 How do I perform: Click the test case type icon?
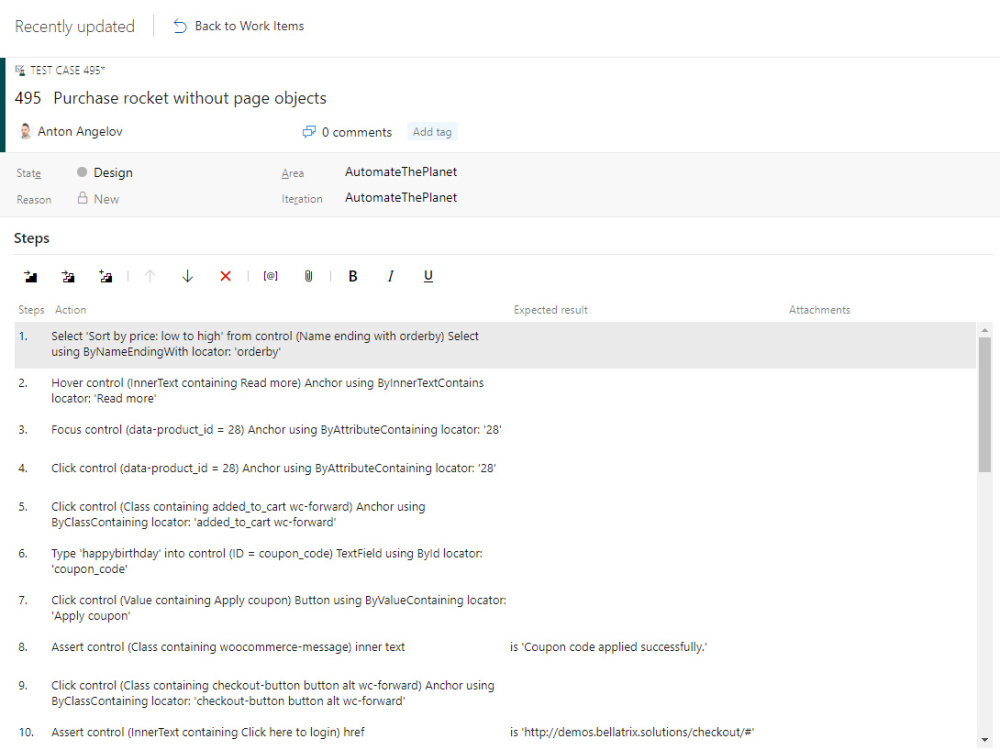point(20,70)
